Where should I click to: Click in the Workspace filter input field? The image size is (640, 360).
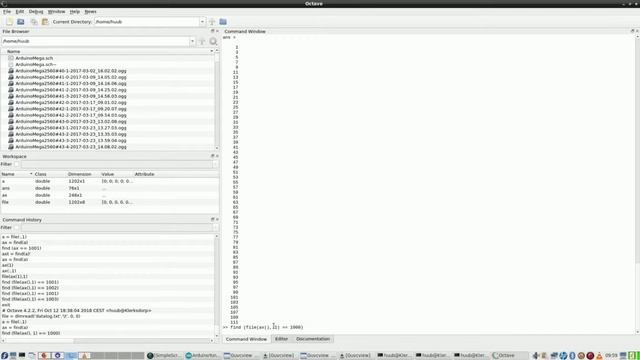tap(116, 164)
